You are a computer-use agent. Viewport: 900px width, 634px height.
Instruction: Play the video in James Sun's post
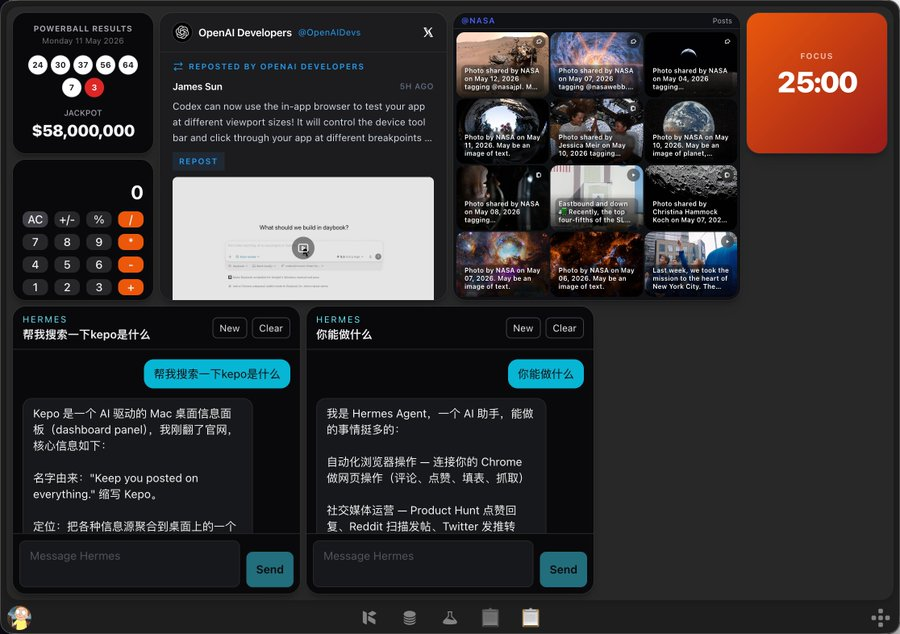(x=303, y=248)
